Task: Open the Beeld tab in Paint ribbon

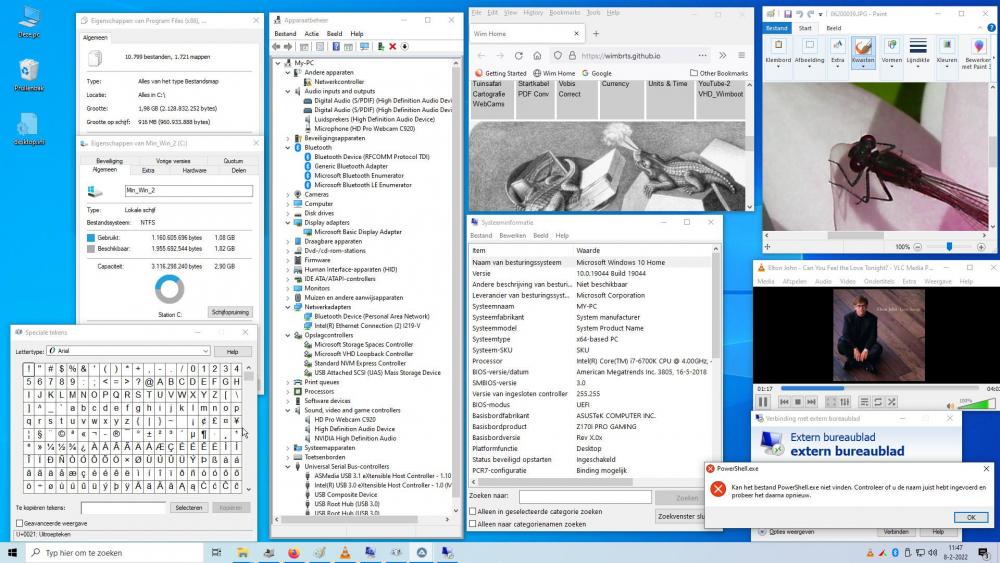Action: pos(833,29)
